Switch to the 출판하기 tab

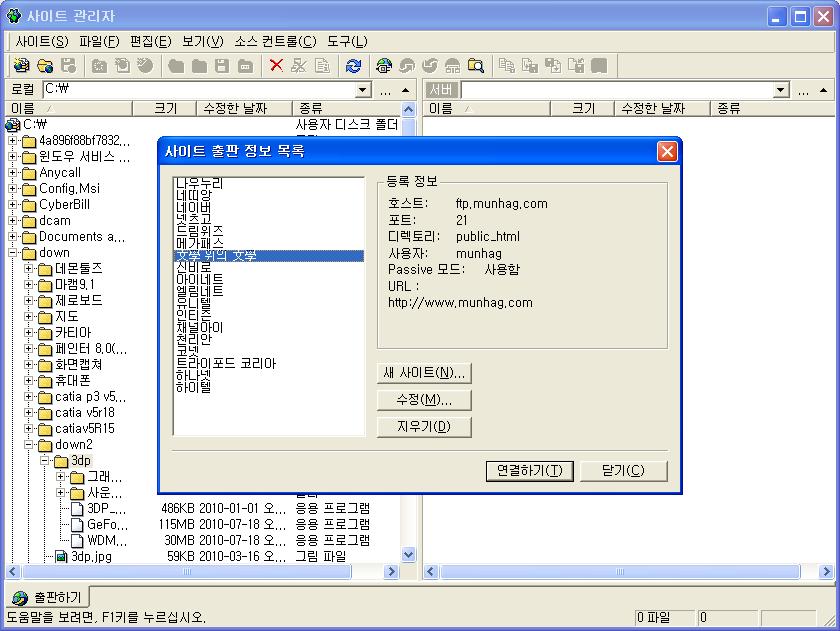click(x=48, y=598)
